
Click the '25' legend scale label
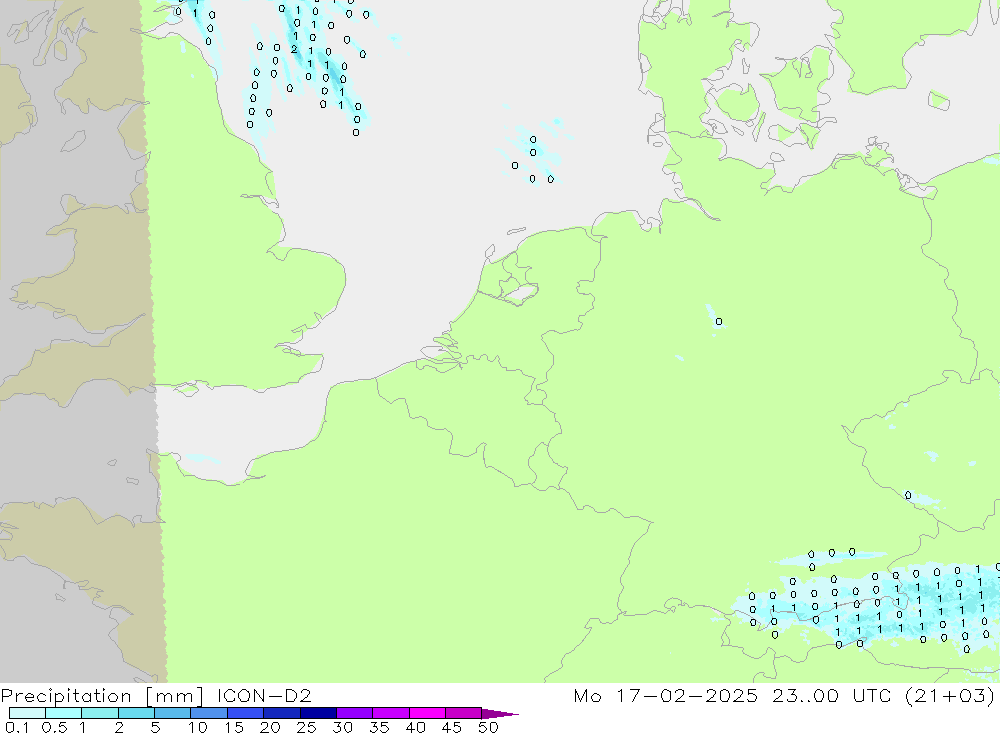307,727
